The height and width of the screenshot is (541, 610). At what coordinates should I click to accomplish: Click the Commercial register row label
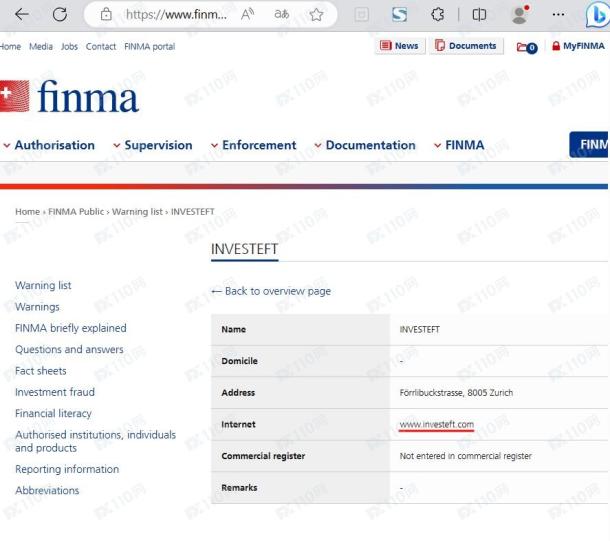(x=263, y=456)
